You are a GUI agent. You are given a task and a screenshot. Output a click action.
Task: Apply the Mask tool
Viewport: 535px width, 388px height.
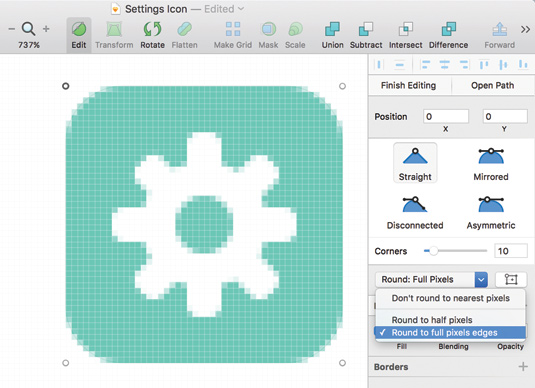pos(268,35)
